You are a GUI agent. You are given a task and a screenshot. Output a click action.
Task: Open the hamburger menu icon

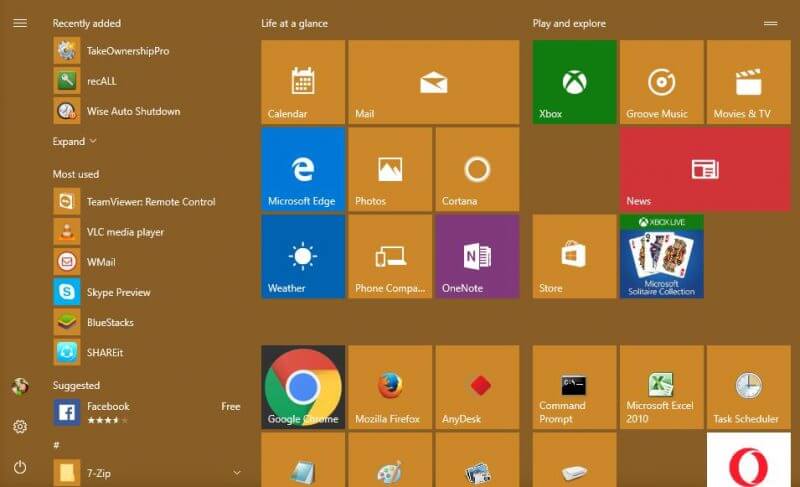20,23
